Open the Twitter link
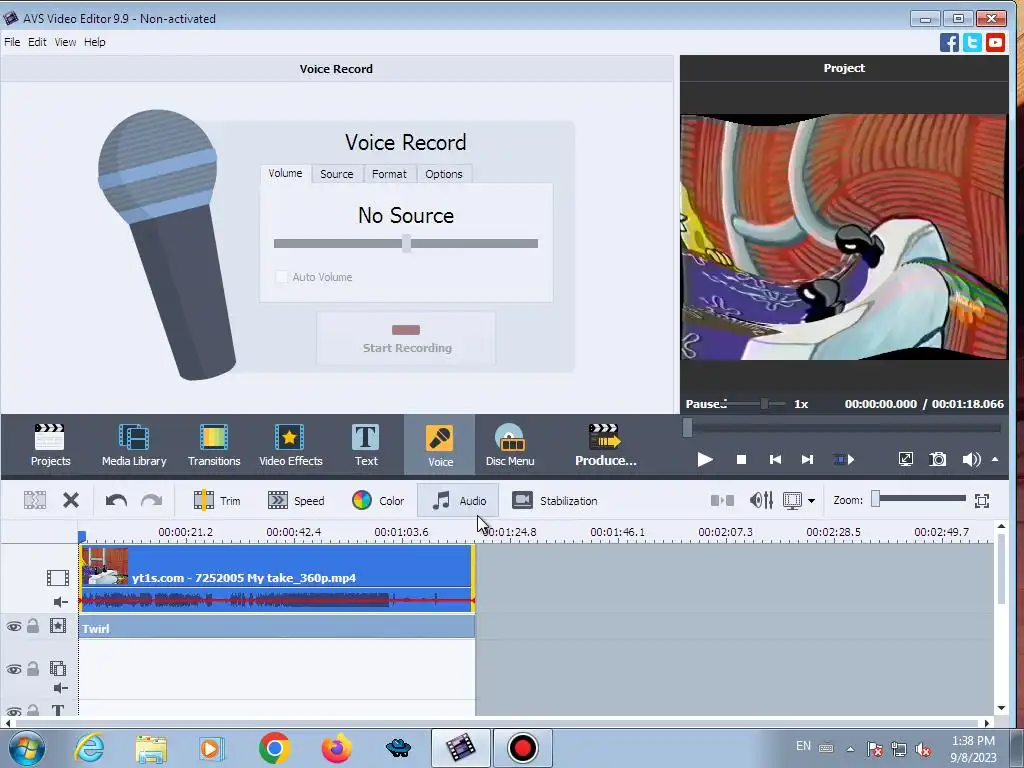Screen dimensions: 1024x768 (972, 42)
